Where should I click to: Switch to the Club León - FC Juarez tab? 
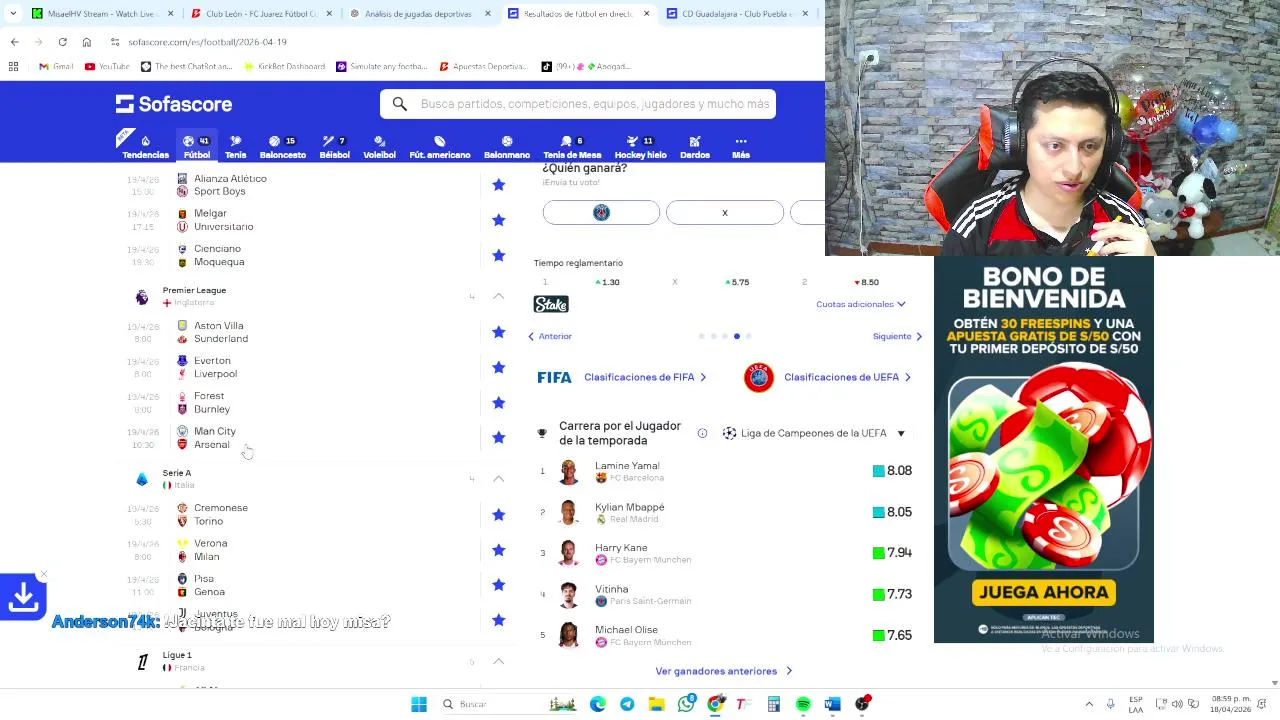260,14
